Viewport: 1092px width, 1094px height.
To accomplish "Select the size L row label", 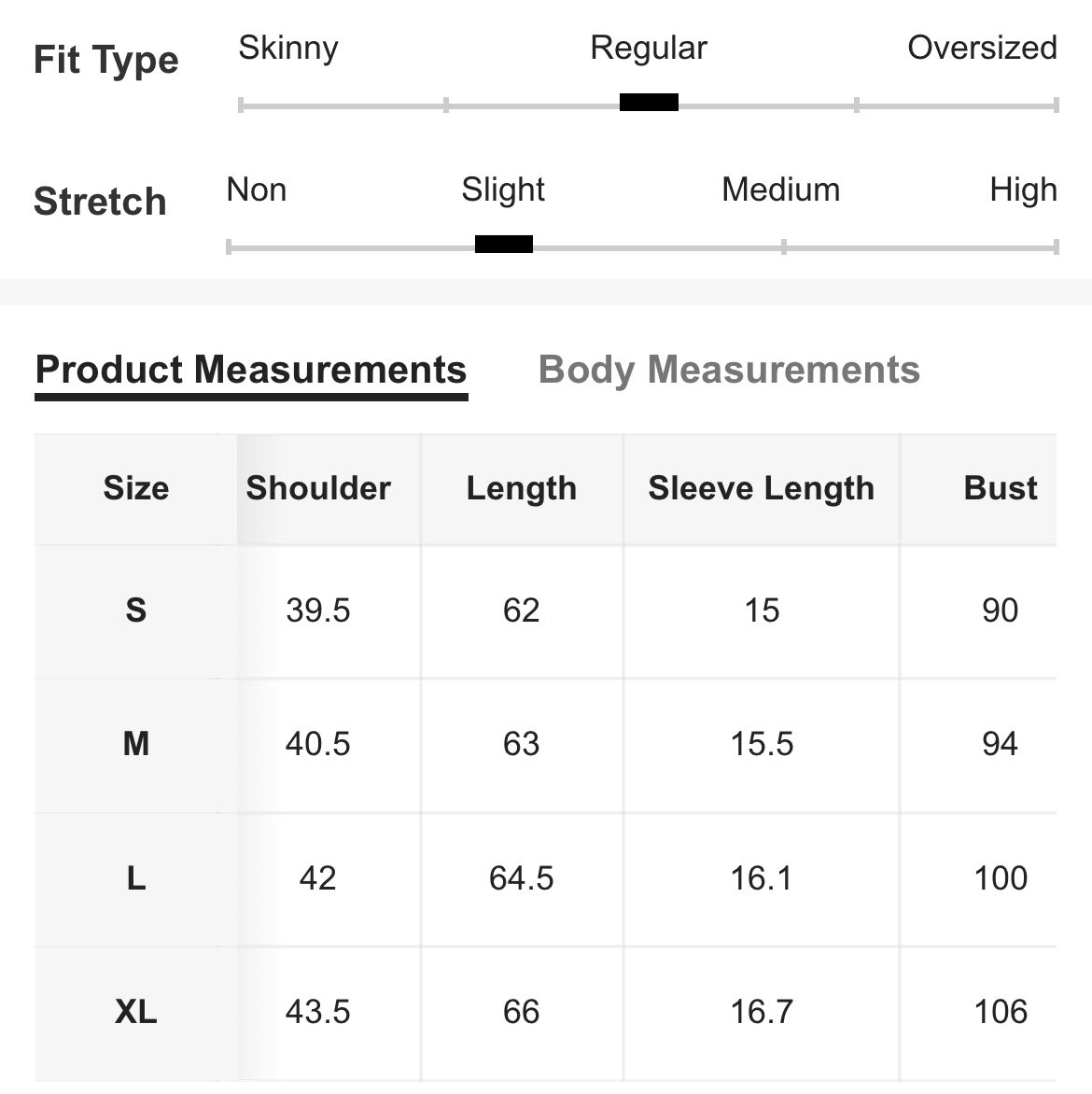I will pyautogui.click(x=136, y=878).
